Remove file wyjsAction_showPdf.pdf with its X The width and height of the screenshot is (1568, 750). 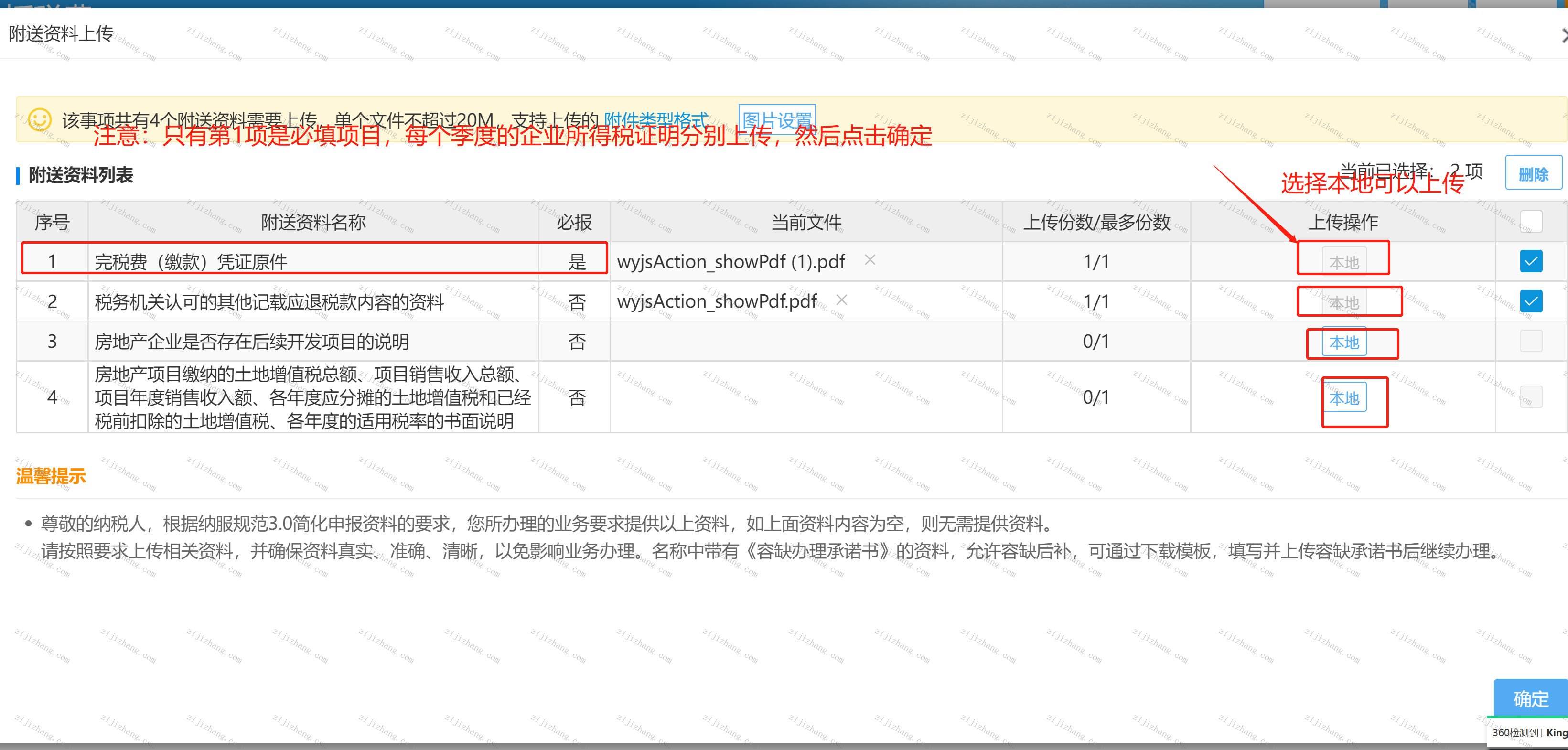click(x=841, y=300)
